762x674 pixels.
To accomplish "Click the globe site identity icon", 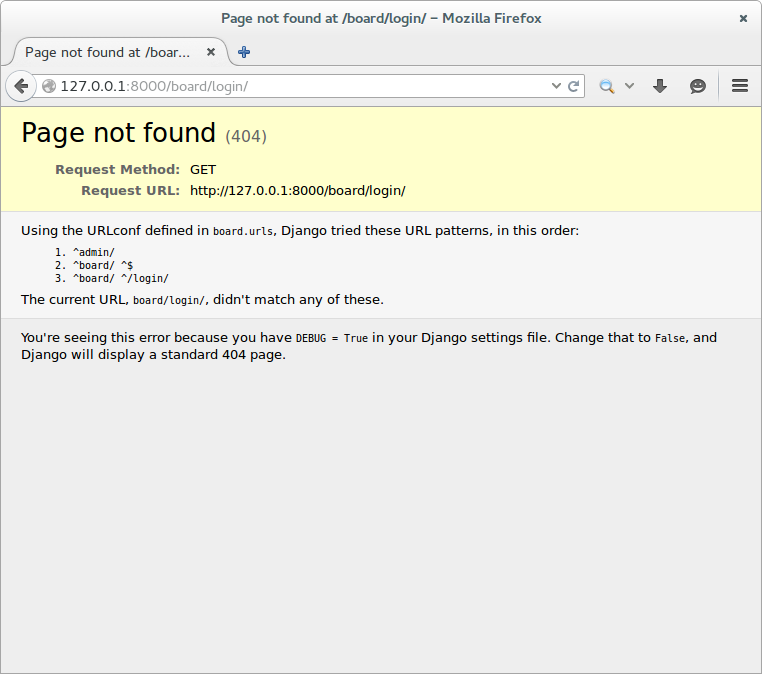I will pos(49,86).
